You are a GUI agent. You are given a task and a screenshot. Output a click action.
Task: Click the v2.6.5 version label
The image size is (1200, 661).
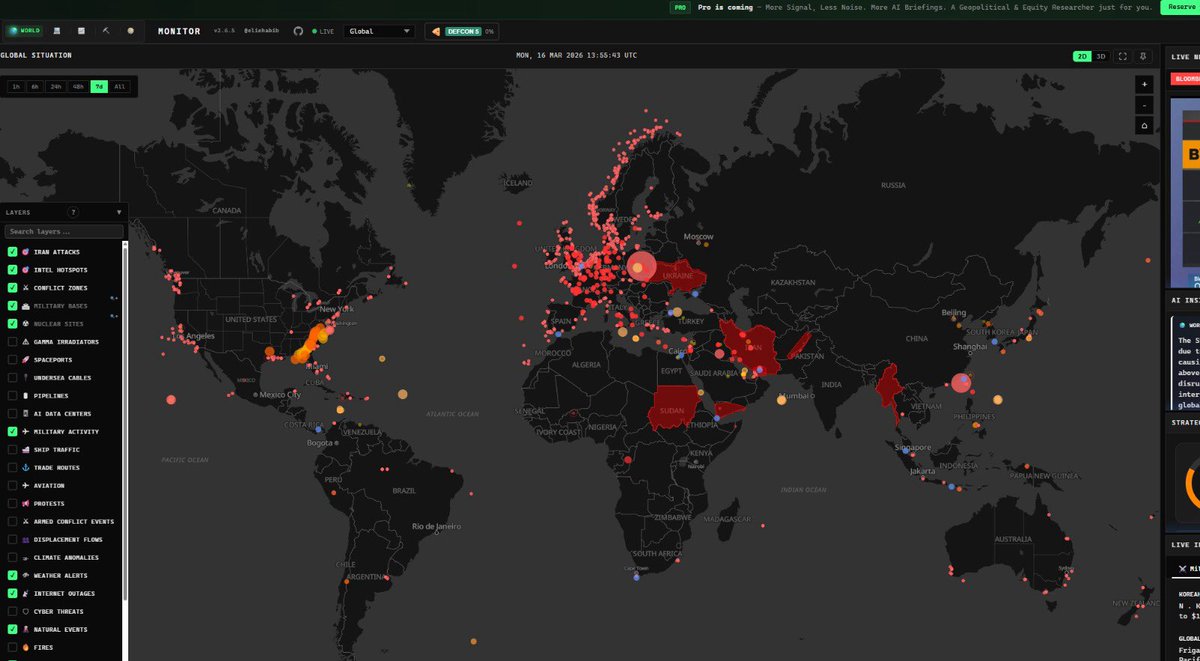coord(224,31)
